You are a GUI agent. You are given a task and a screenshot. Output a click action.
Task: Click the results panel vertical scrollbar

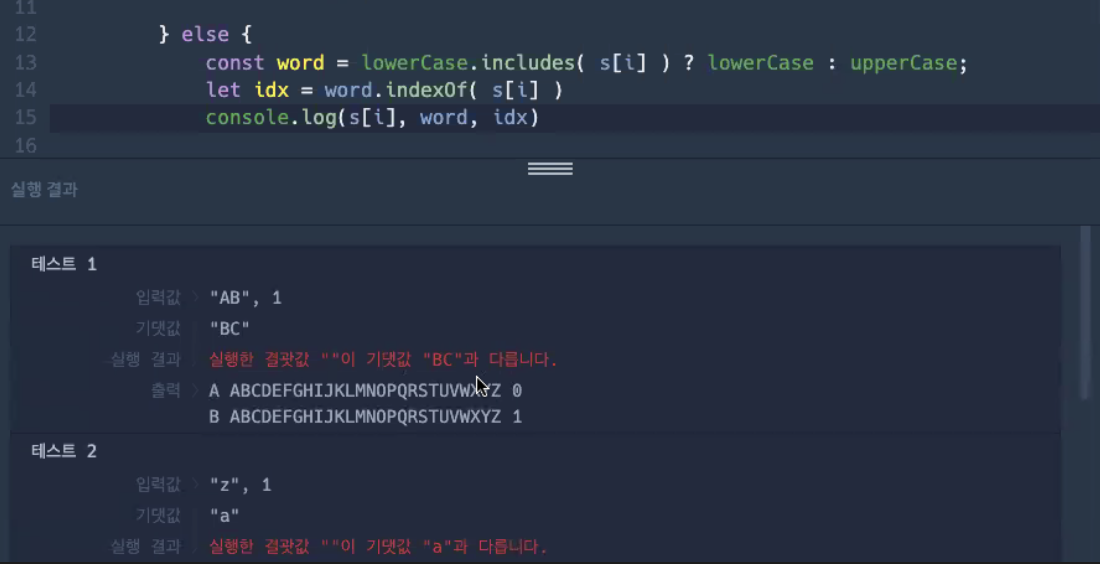pos(1085,313)
